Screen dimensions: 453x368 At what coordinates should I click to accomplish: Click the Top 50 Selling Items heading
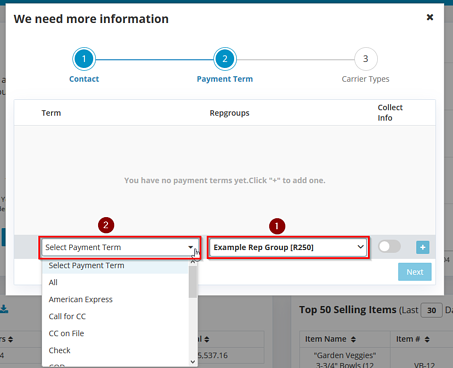coord(348,310)
